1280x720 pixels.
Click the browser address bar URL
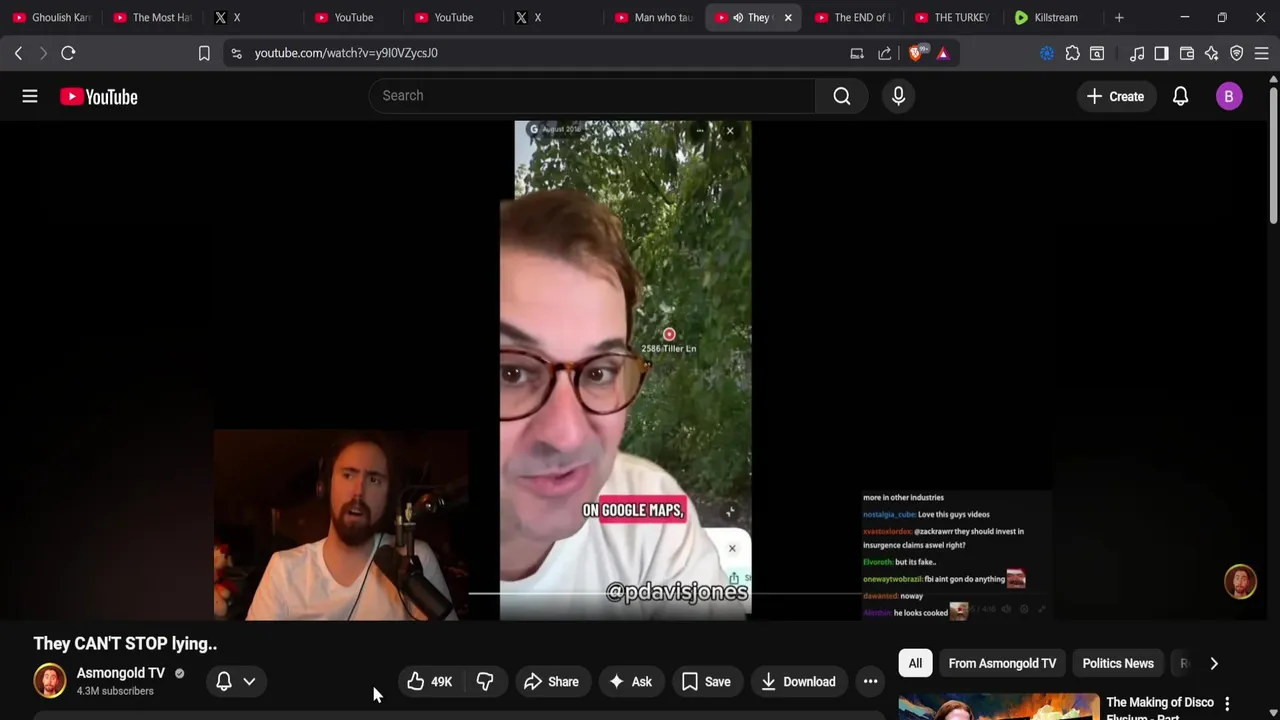point(346,53)
